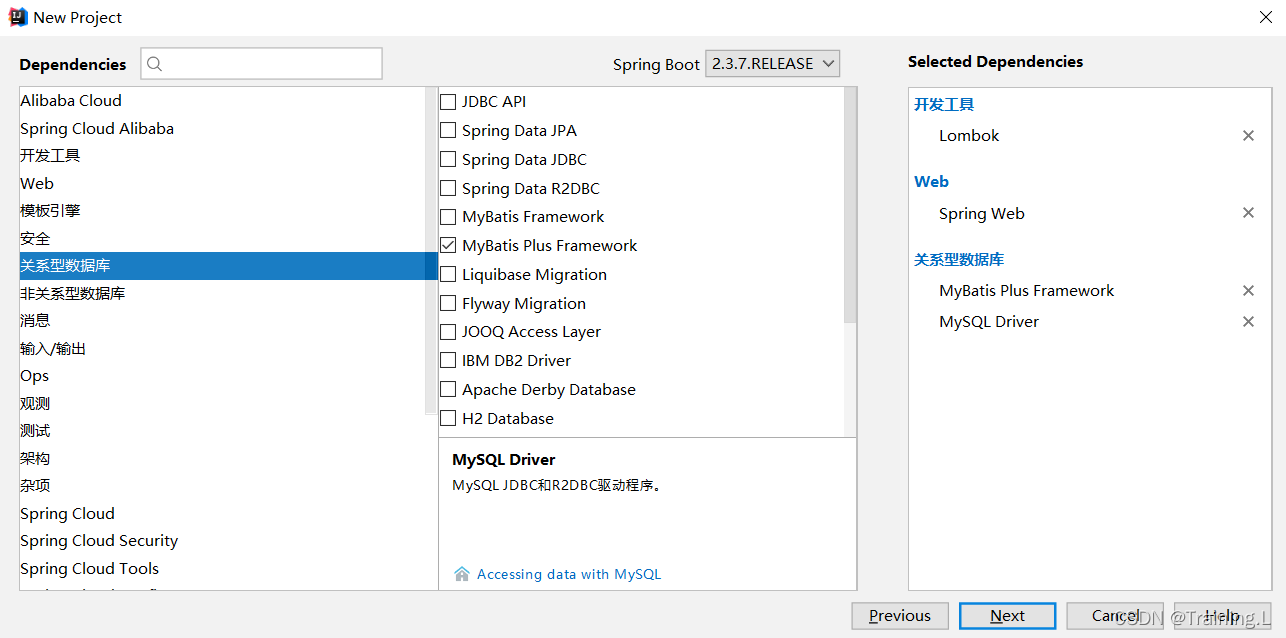Open the Accessing data with MySQL link
Image resolution: width=1286 pixels, height=638 pixels.
click(569, 574)
